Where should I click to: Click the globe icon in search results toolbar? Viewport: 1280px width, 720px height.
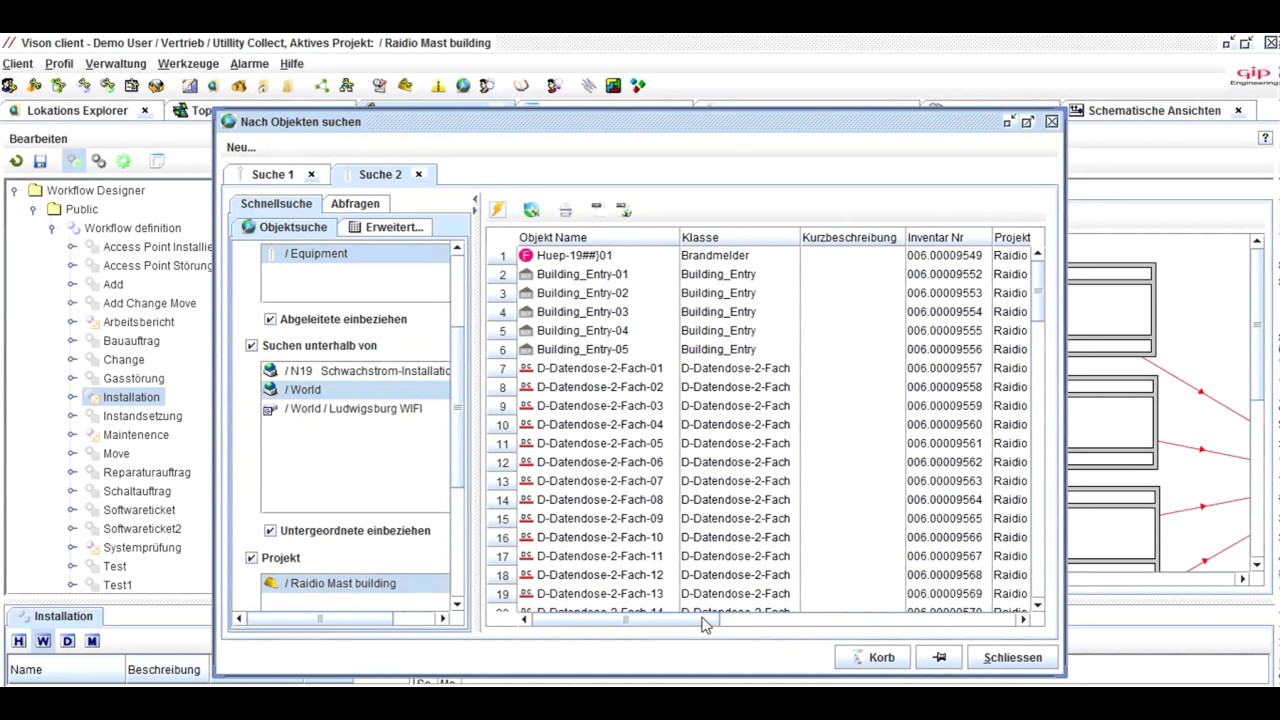(531, 209)
